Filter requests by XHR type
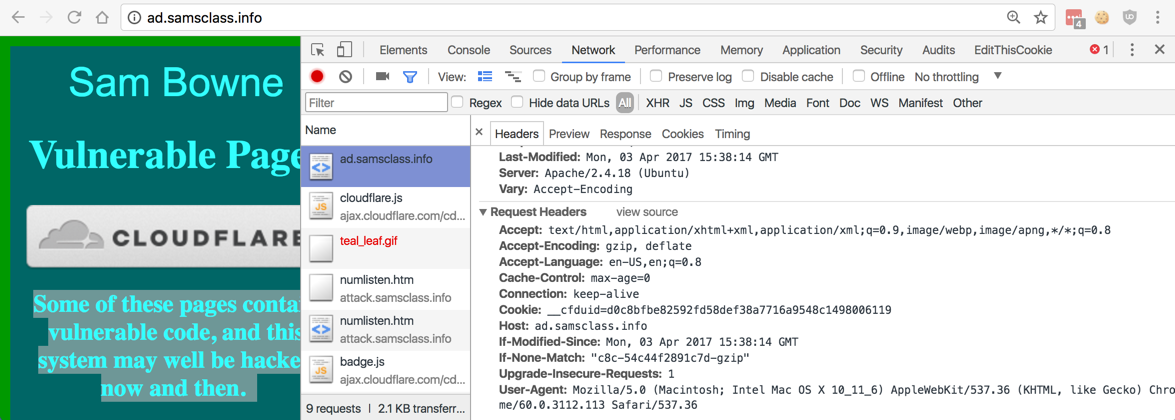This screenshot has width=1175, height=420. pyautogui.click(x=657, y=103)
